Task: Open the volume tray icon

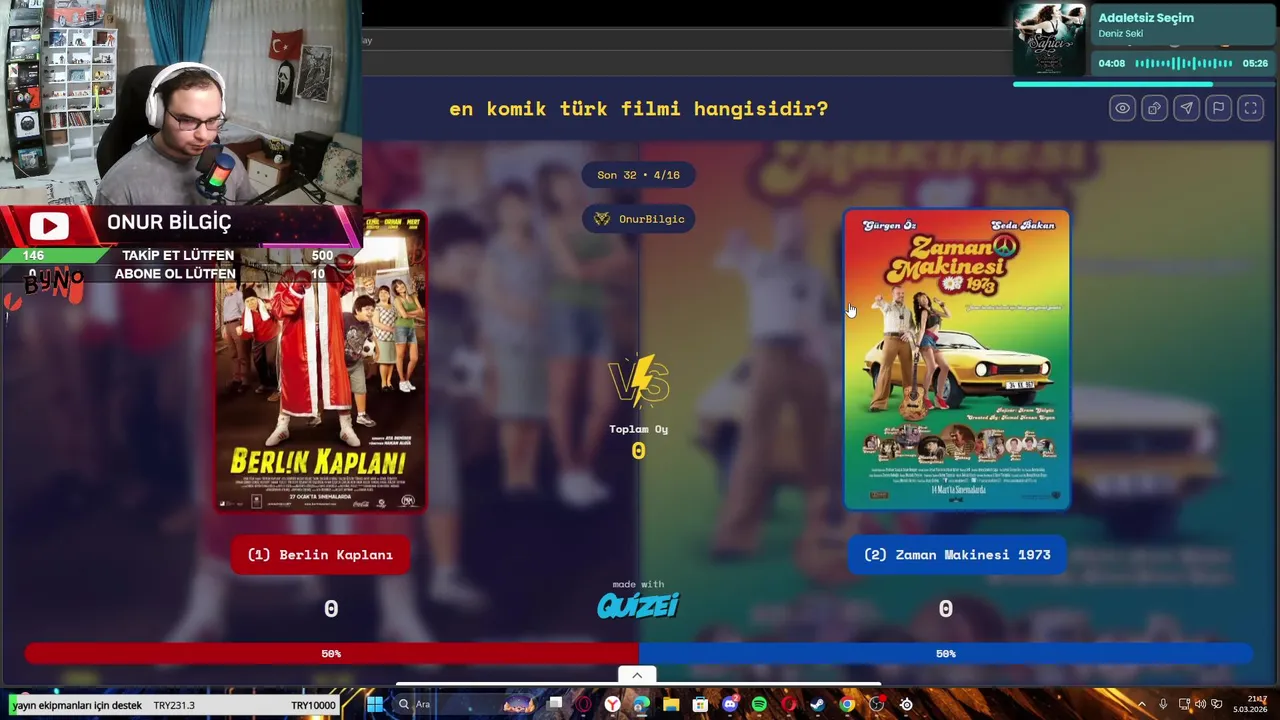Action: (1200, 705)
